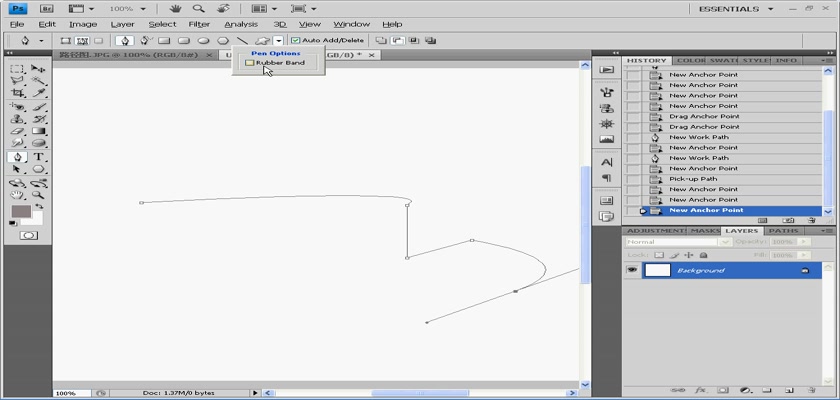This screenshot has width=840, height=400.
Task: Switch to the 路径图.JPG document tab
Action: click(128, 55)
